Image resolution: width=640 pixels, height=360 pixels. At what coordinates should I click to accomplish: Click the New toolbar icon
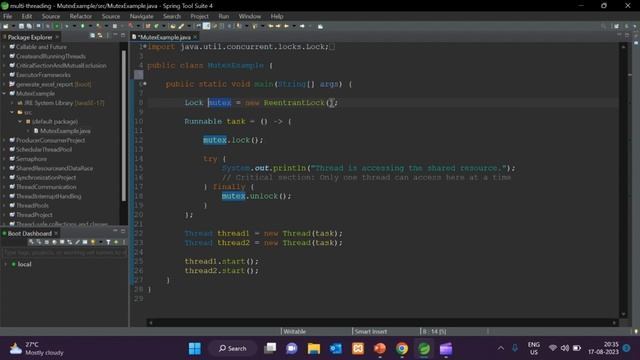(6, 26)
